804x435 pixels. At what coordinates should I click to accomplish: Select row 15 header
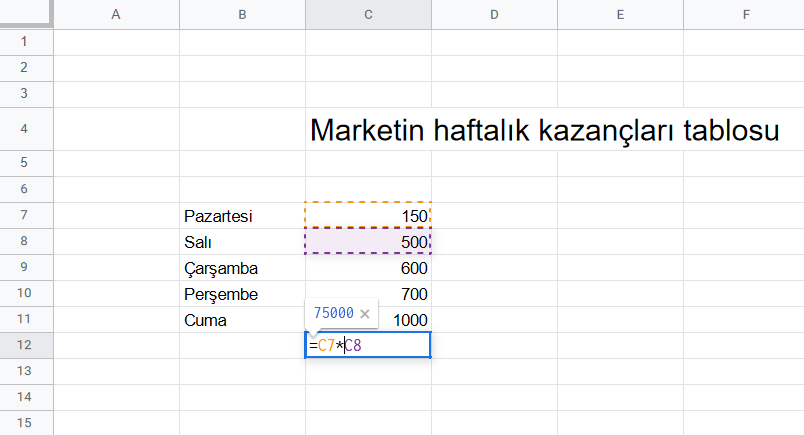pyautogui.click(x=26, y=423)
